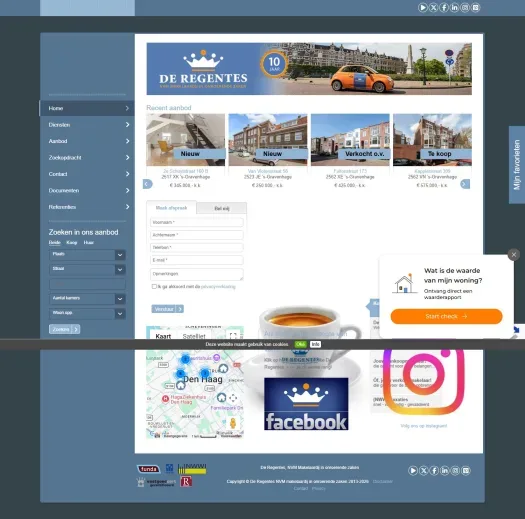
Task: Click the last social icon in top header
Action: (x=475, y=7)
